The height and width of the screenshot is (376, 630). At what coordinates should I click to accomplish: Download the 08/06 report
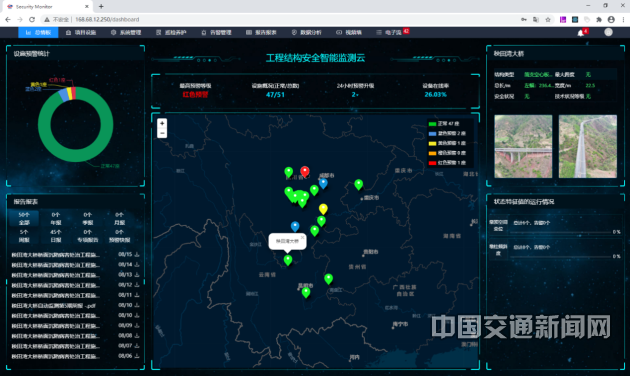(x=137, y=356)
